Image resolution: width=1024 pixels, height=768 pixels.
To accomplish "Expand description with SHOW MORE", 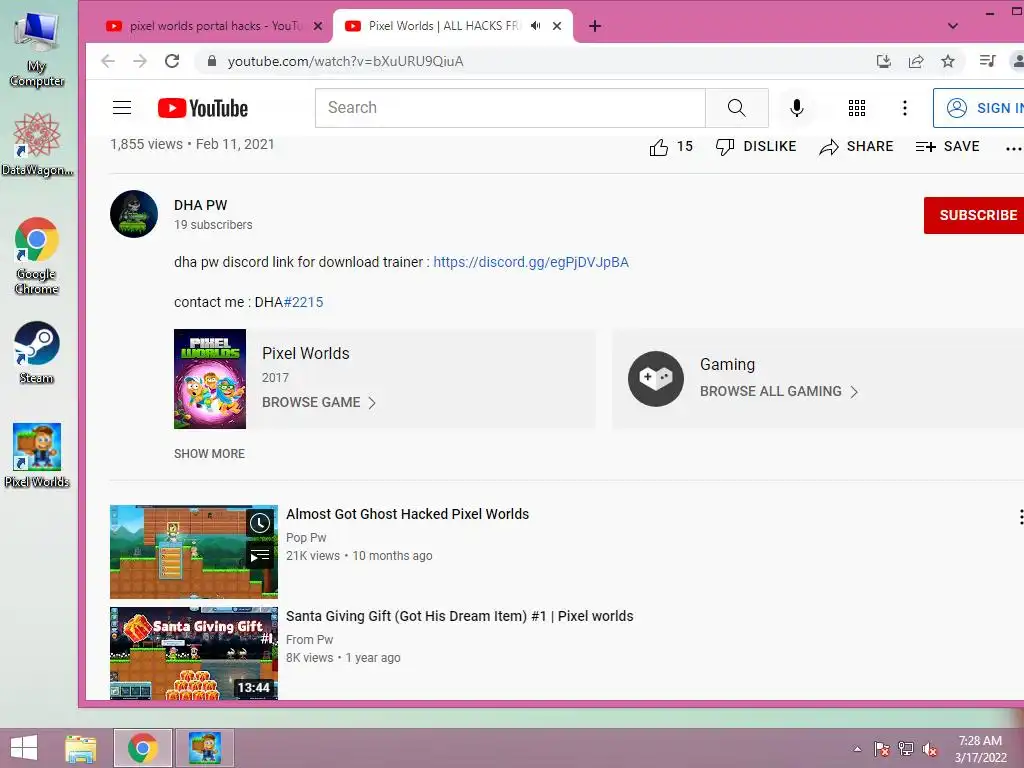I will coord(209,454).
